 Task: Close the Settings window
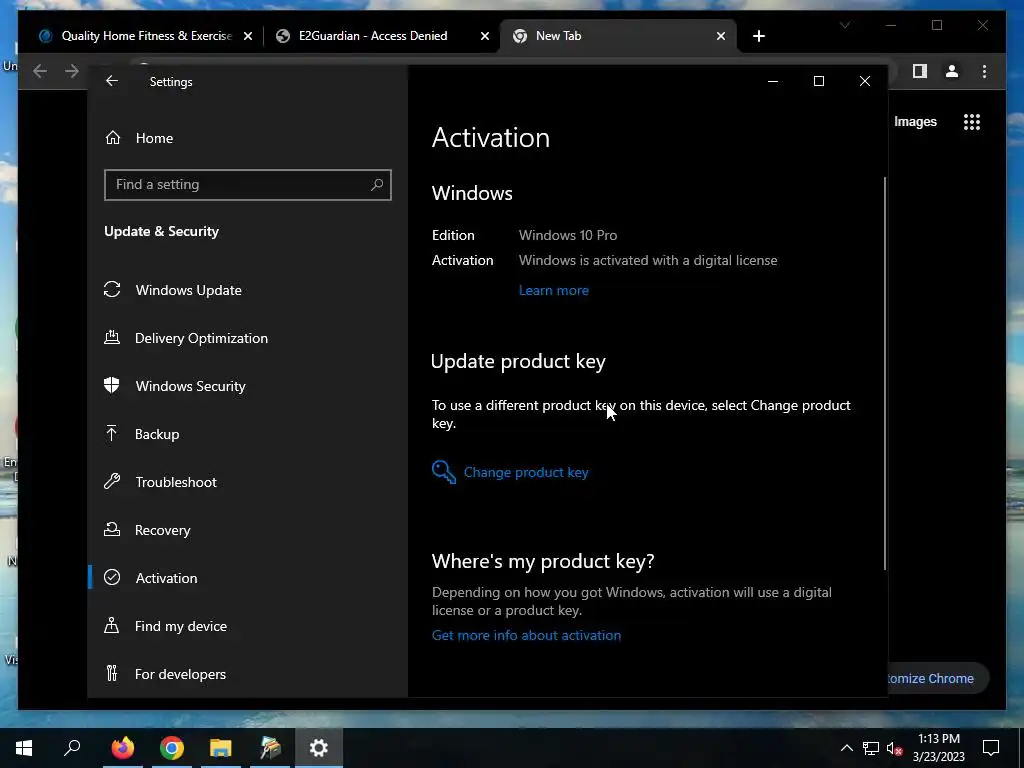point(865,81)
